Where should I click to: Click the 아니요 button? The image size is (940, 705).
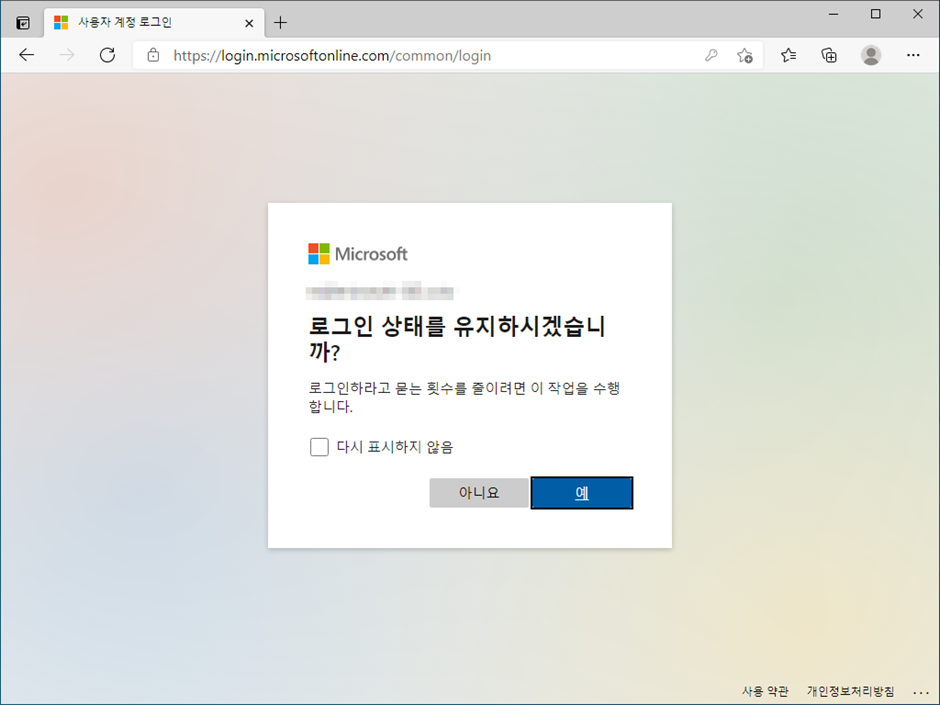pos(479,493)
